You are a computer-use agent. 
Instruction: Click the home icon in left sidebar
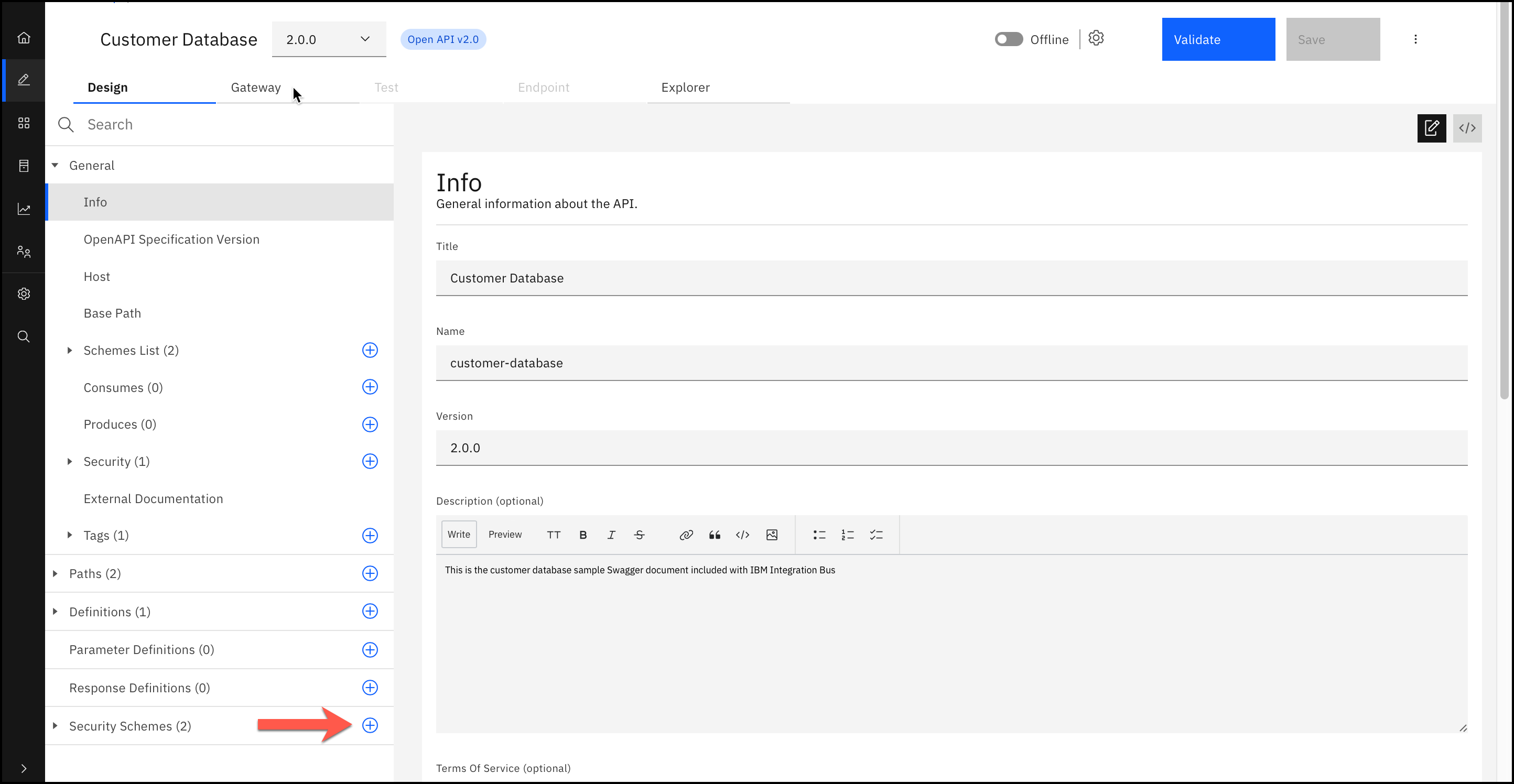[24, 38]
